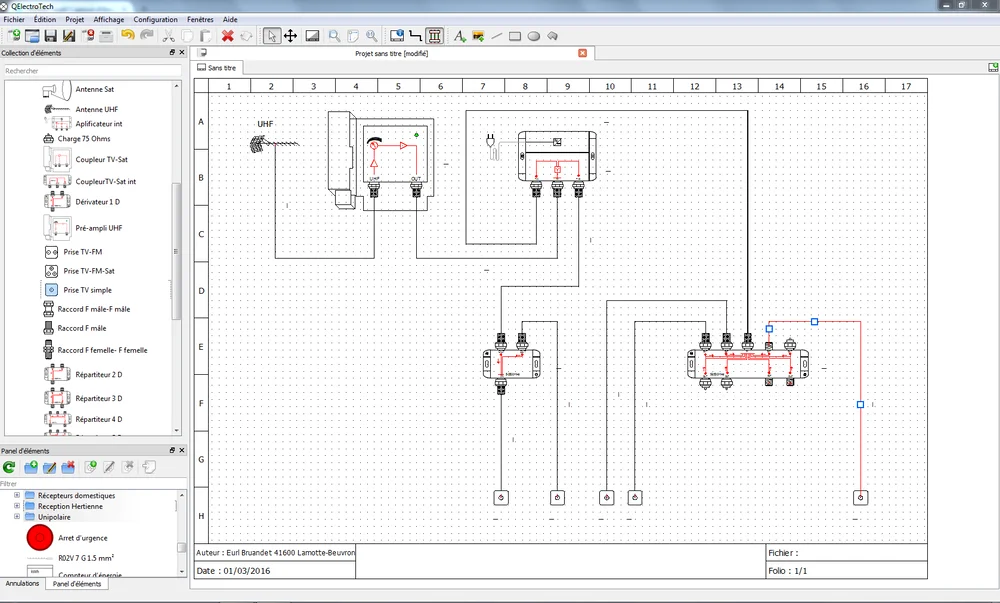Click the save project floppy disk icon

point(49,36)
